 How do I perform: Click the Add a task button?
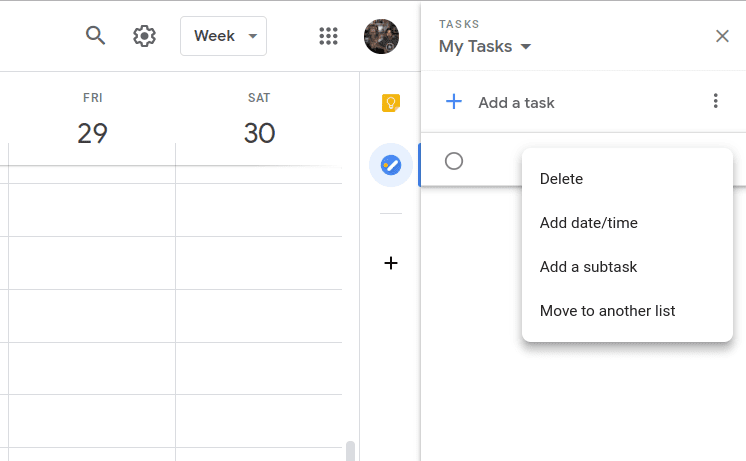point(500,102)
